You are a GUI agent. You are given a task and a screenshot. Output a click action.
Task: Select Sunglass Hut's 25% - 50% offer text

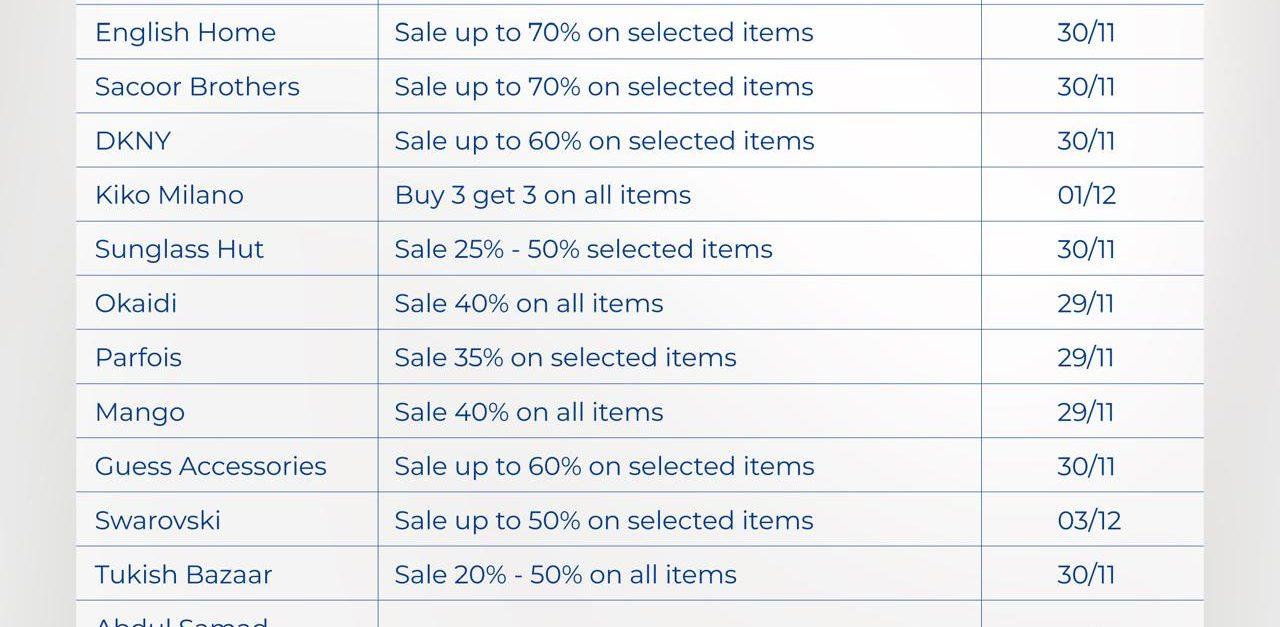point(583,249)
